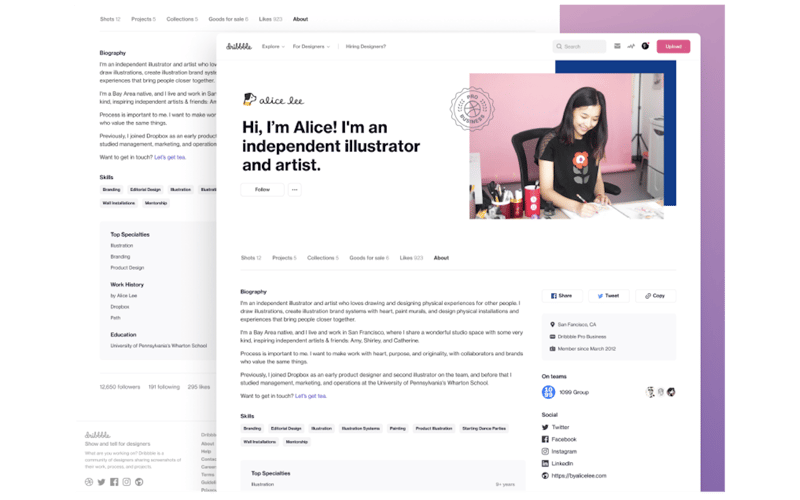Image resolution: width=800 pixels, height=500 pixels.
Task: Open the Shots 12 tab in the front card
Action: click(x=251, y=258)
